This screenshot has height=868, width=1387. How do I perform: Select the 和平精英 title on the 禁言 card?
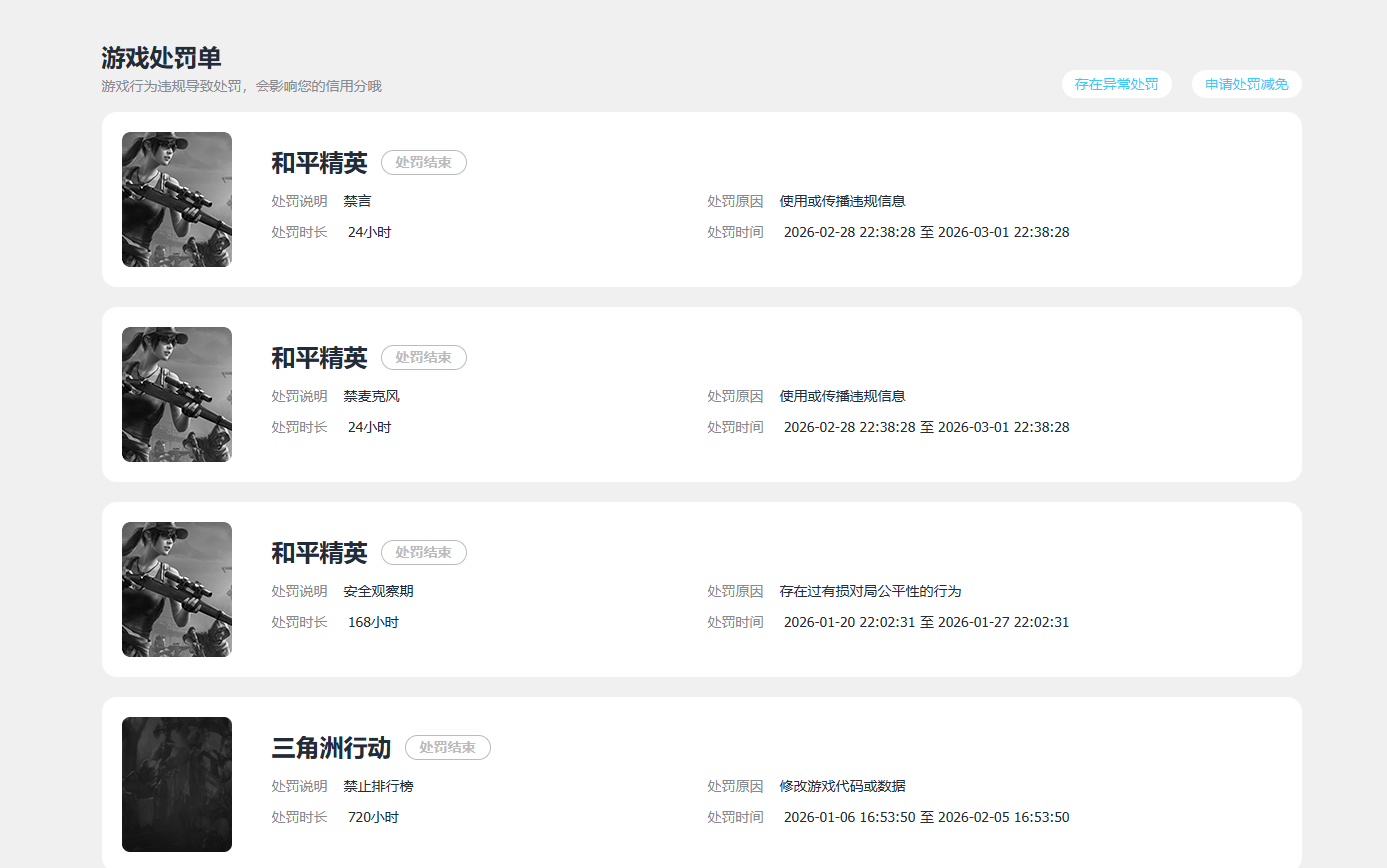tap(319, 162)
